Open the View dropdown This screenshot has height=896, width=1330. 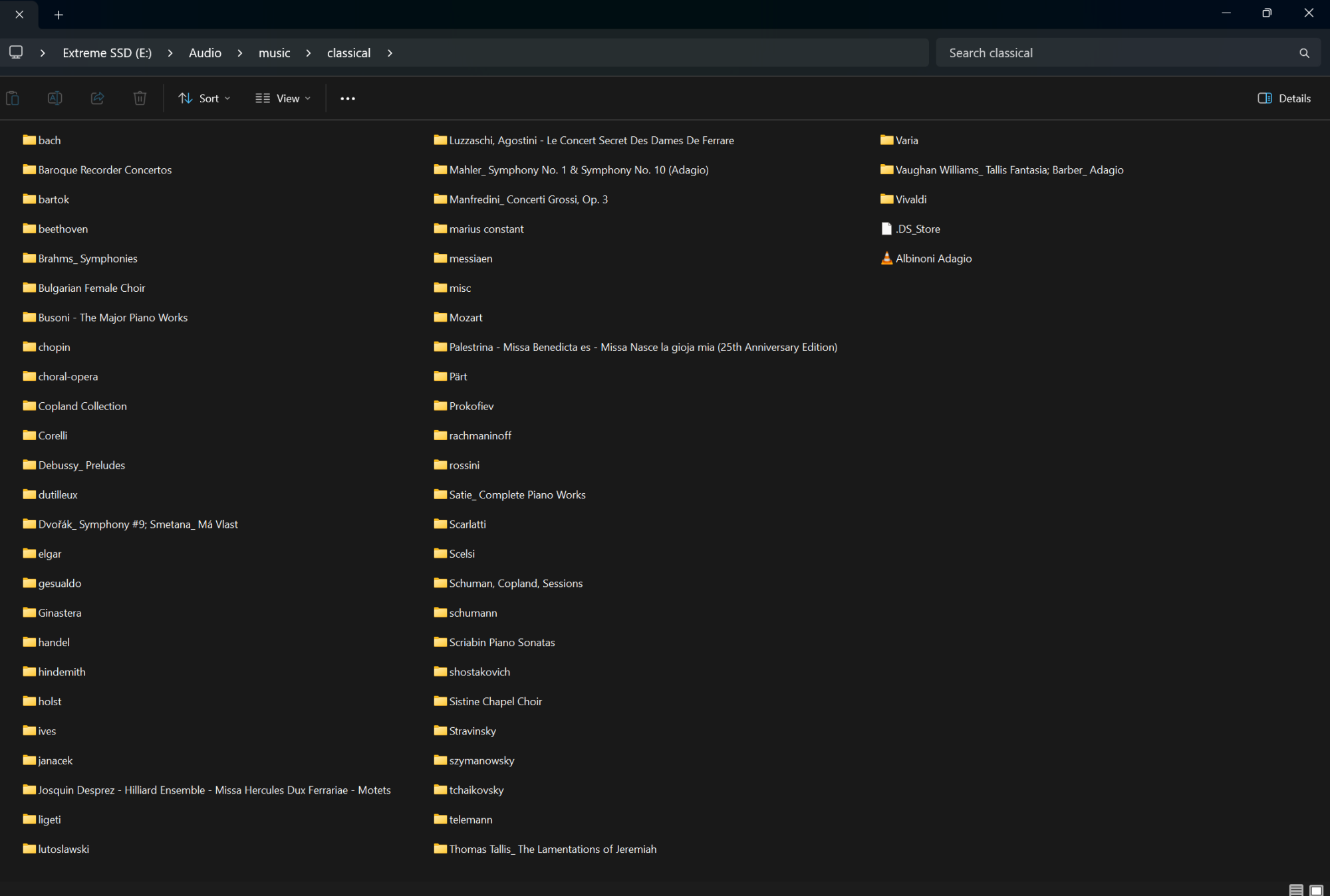point(283,98)
